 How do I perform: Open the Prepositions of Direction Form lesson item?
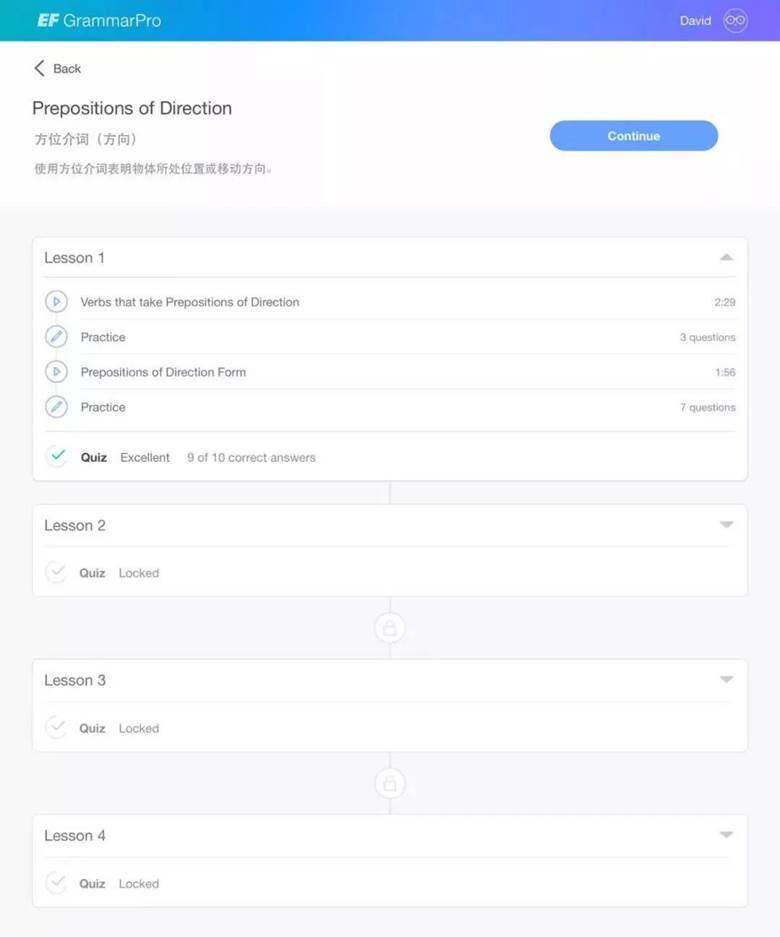coord(390,372)
